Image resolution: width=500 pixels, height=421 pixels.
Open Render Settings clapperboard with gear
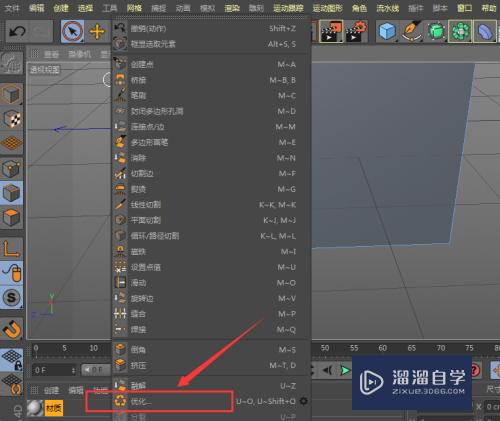click(356, 32)
